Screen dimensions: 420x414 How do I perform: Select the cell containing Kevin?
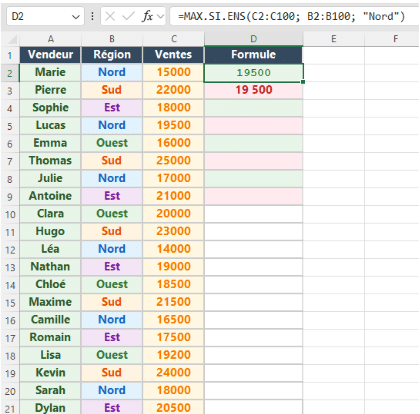point(50,373)
